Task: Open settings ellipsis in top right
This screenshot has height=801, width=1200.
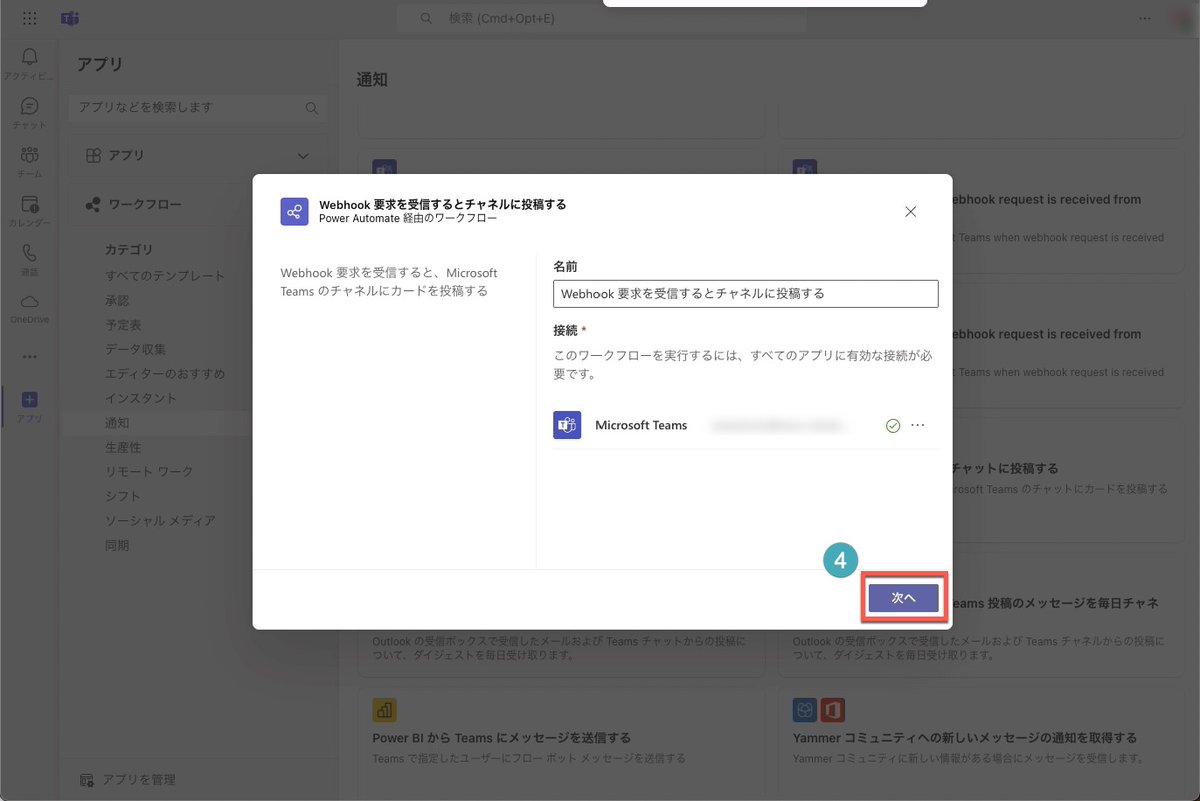Action: point(1145,18)
